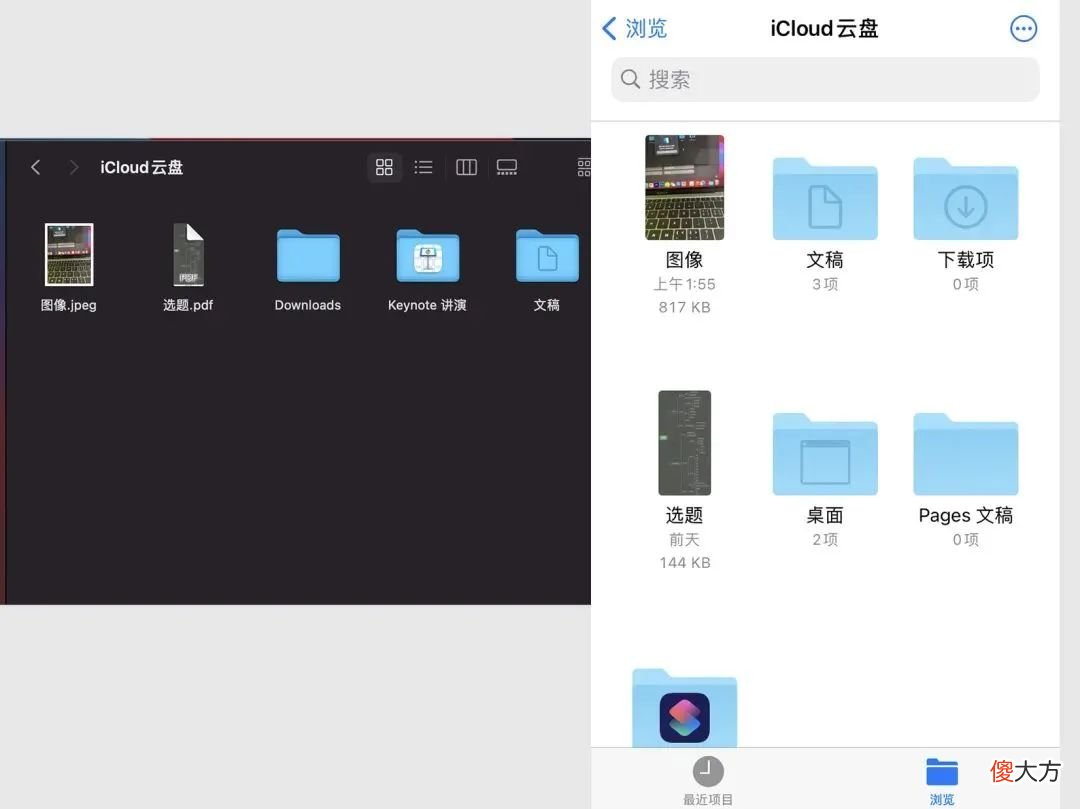Open the more options ellipsis menu

[x=1023, y=29]
